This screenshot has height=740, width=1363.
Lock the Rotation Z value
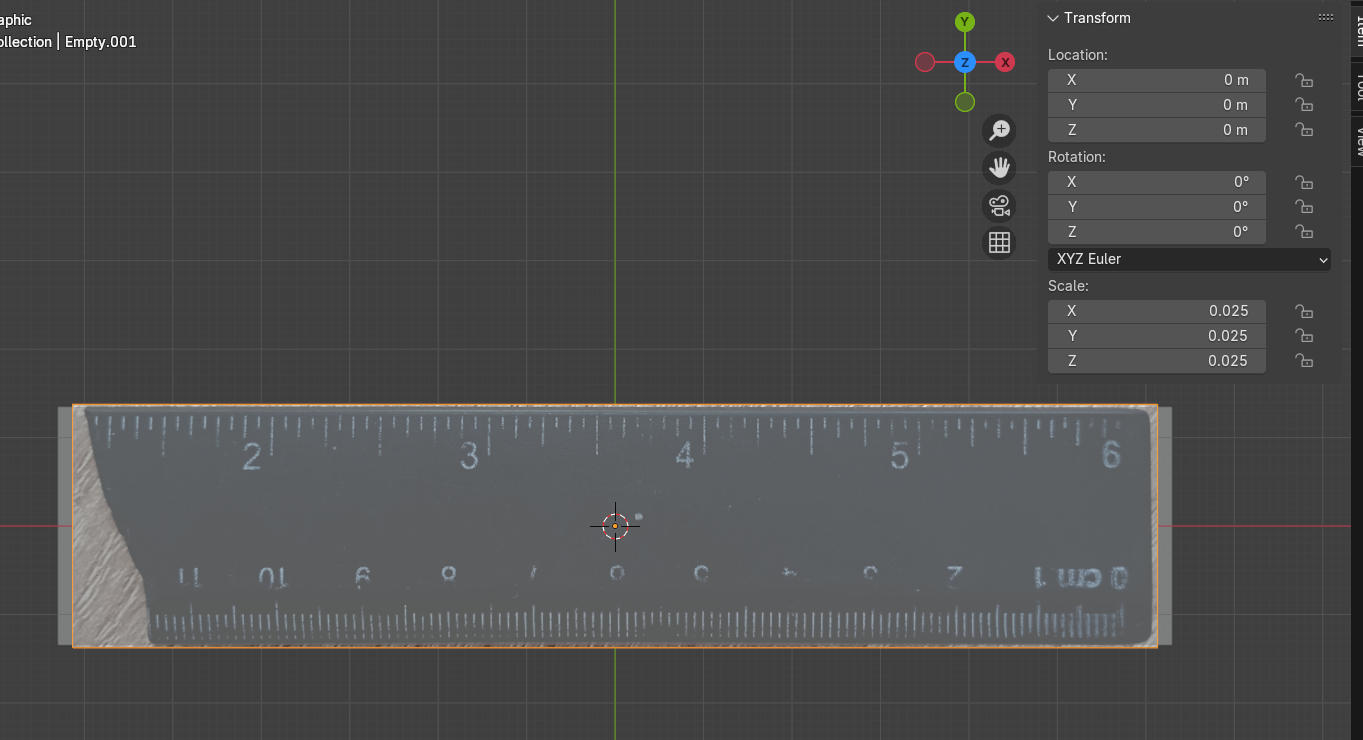[1303, 232]
